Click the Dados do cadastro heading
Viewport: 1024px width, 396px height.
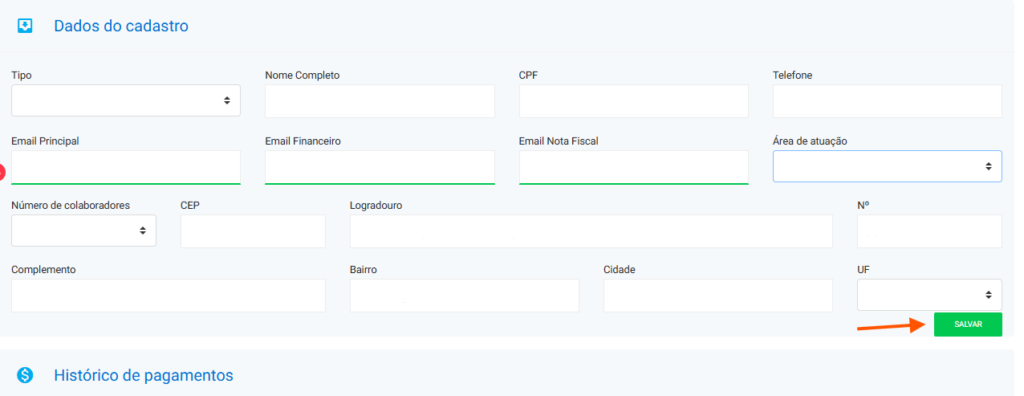pos(121,26)
